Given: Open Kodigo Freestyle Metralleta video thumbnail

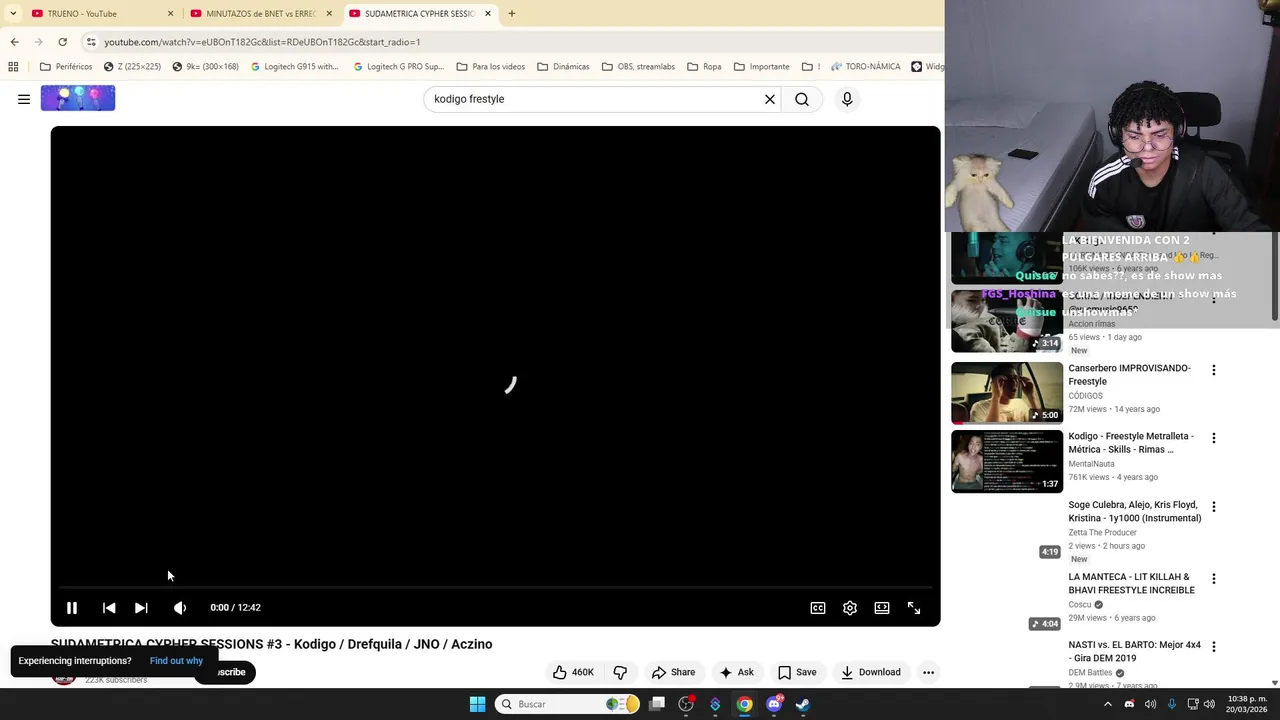Looking at the screenshot, I should pos(1007,462).
